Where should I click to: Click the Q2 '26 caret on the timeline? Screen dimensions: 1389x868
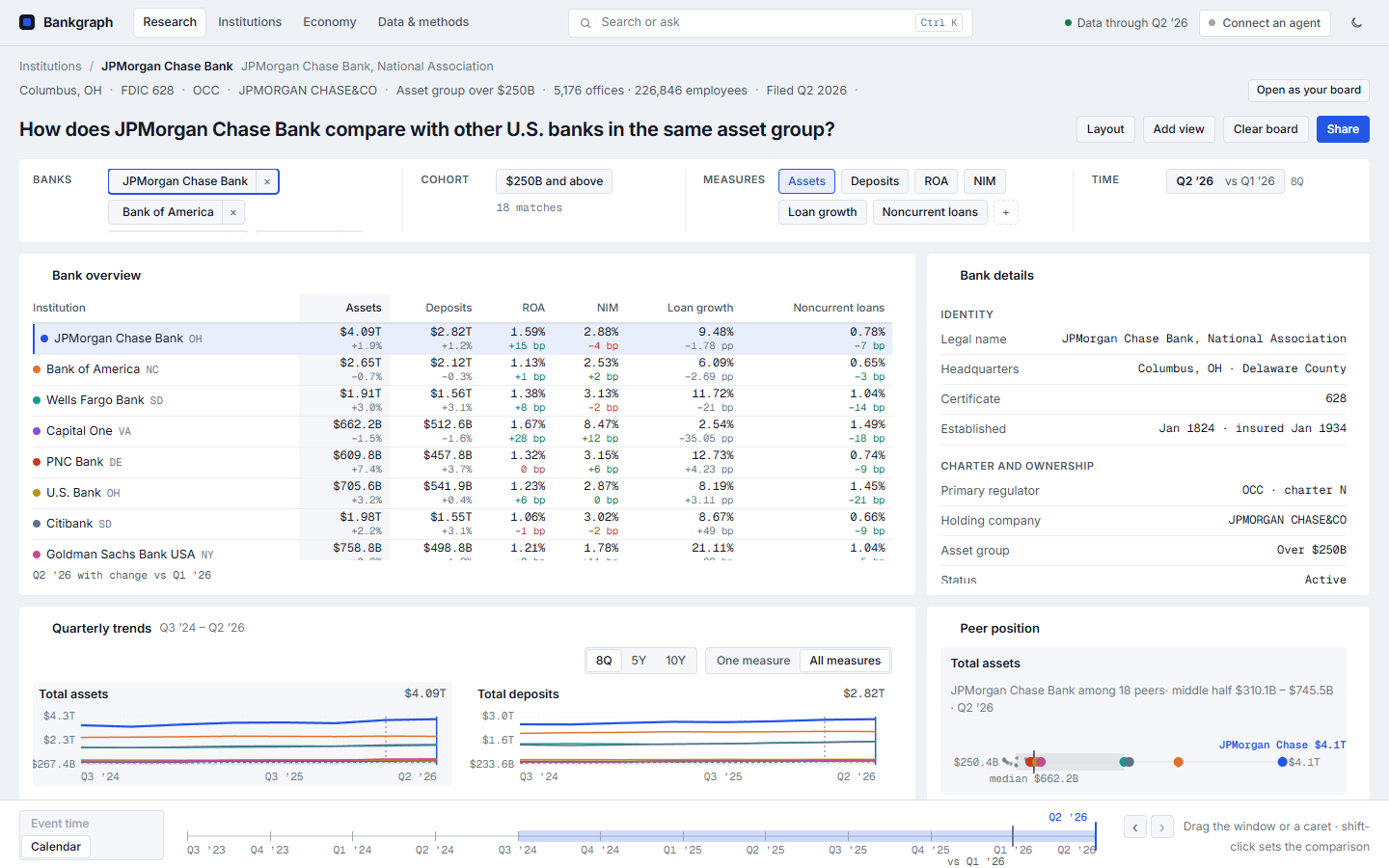pyautogui.click(x=1095, y=835)
